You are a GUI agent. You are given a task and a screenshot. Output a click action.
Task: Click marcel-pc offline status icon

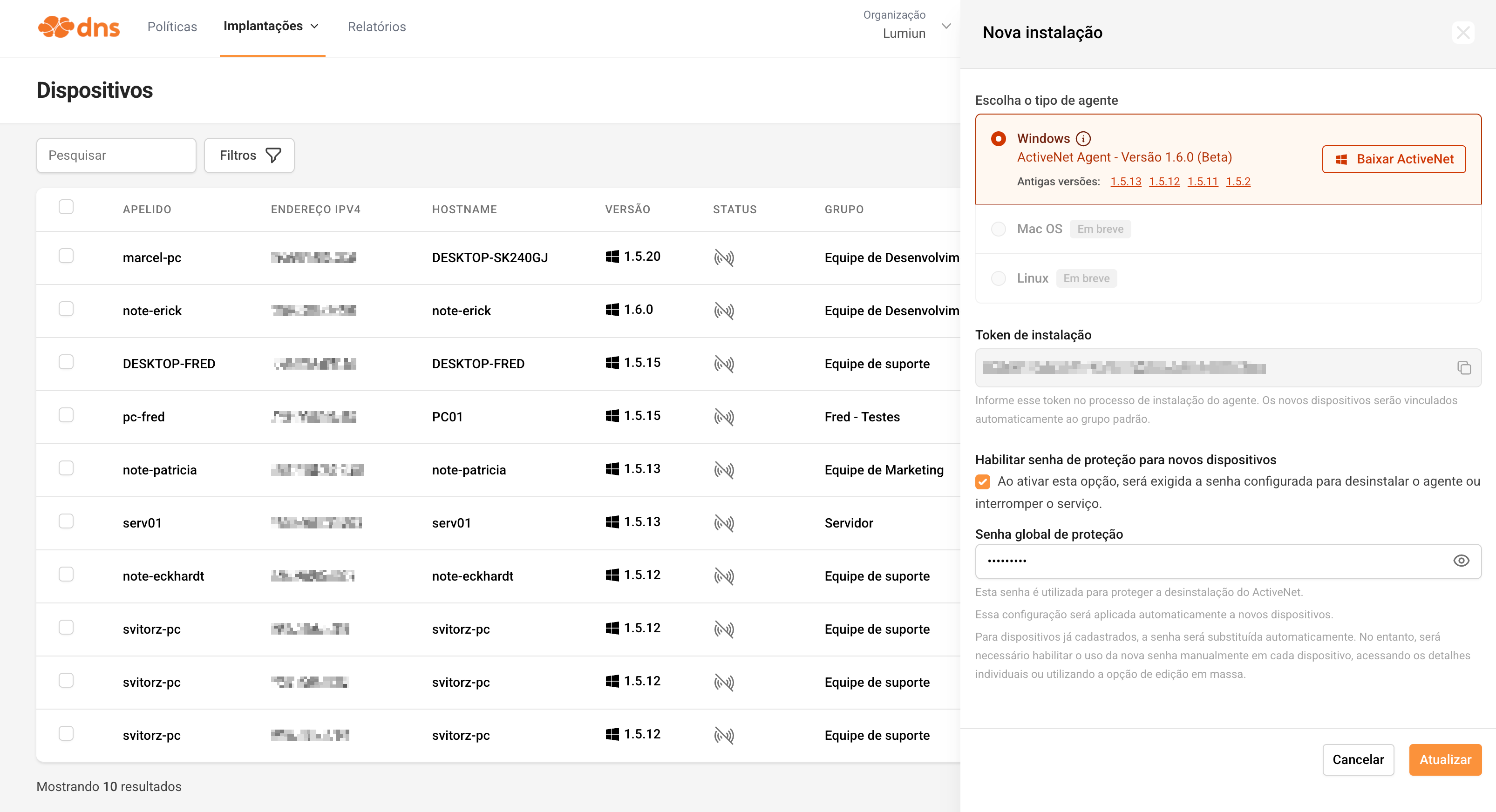pyautogui.click(x=724, y=257)
